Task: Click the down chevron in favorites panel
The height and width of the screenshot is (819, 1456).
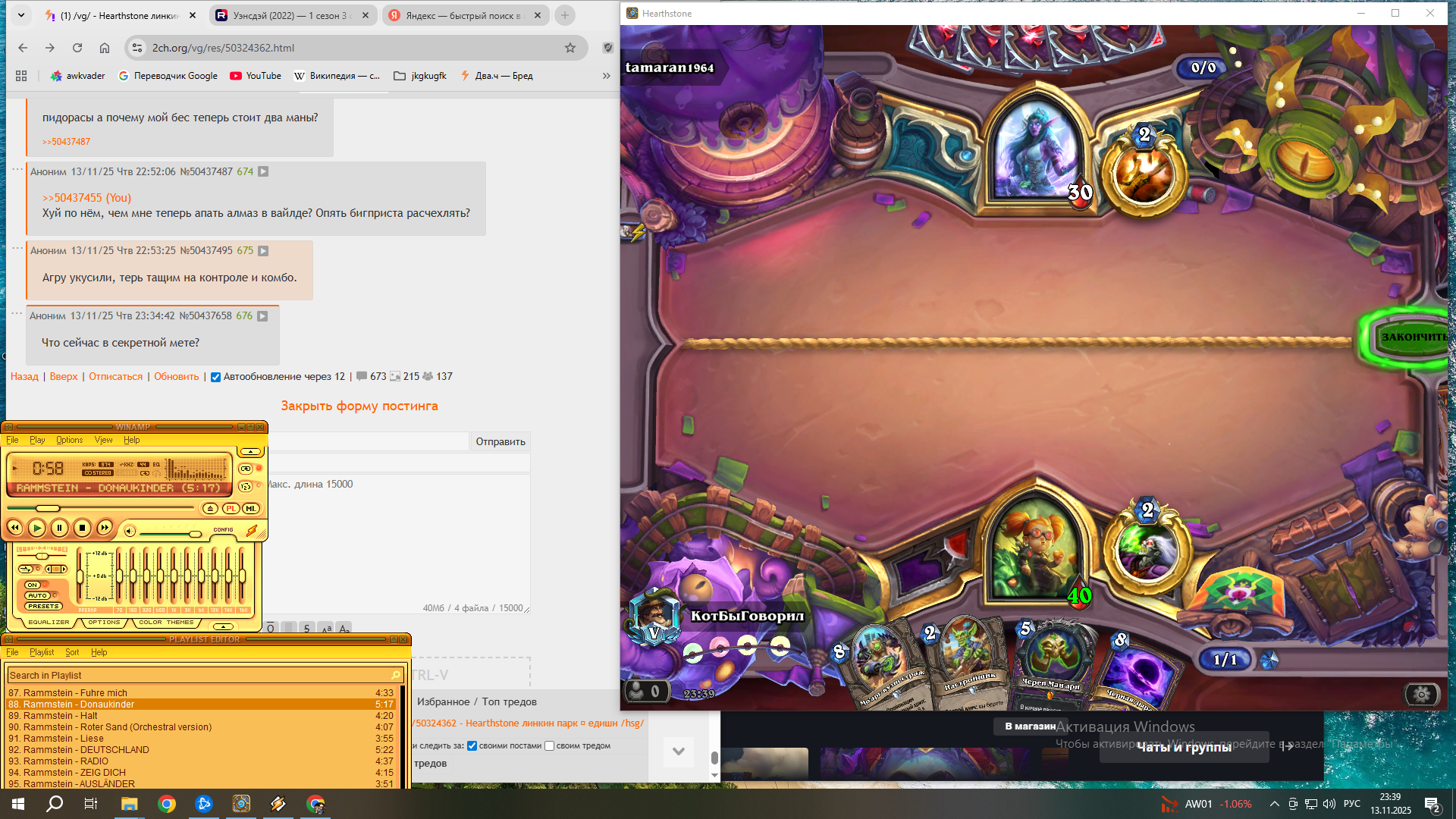Action: point(678,752)
